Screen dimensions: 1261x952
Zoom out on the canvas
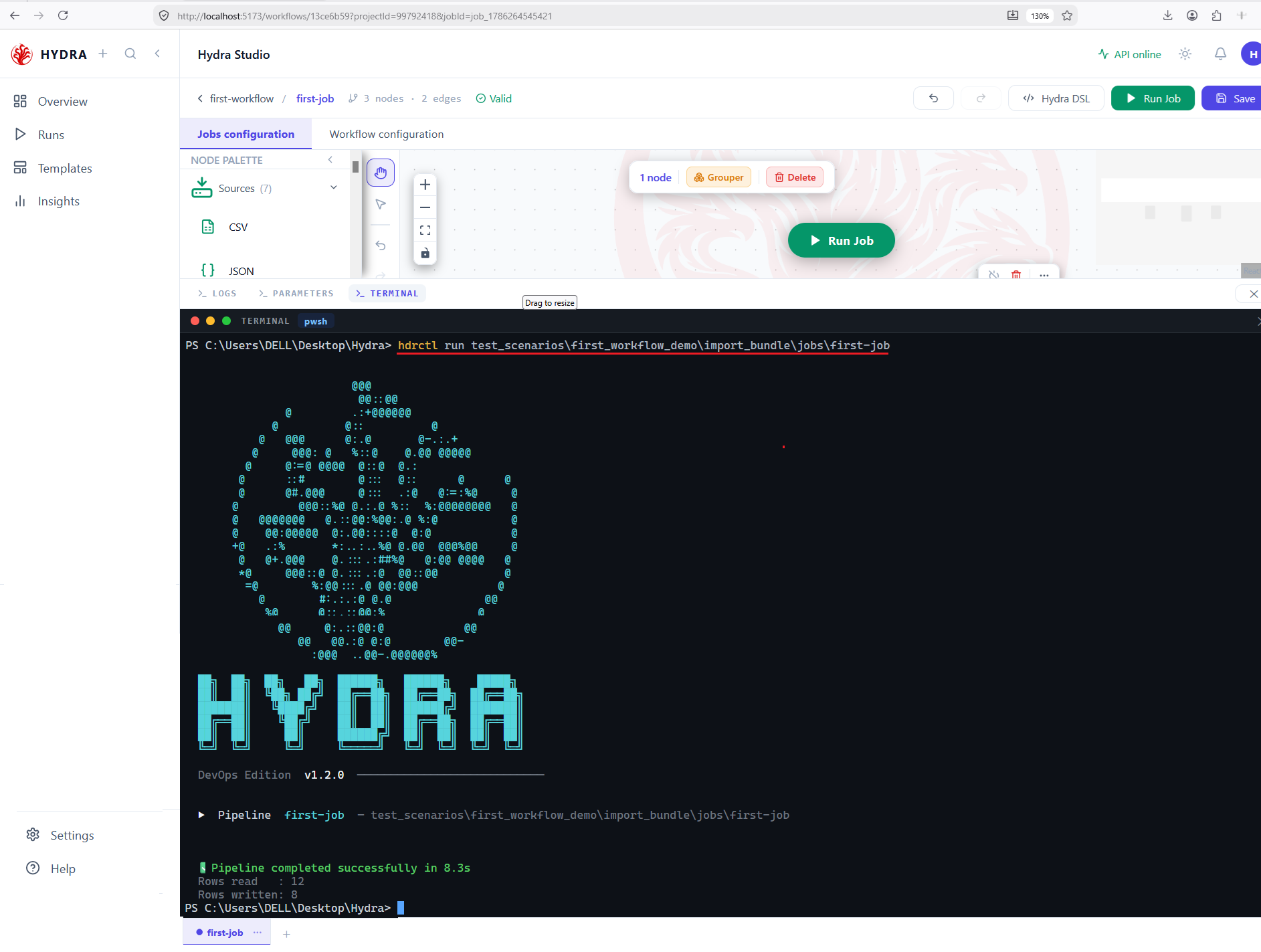pos(425,207)
